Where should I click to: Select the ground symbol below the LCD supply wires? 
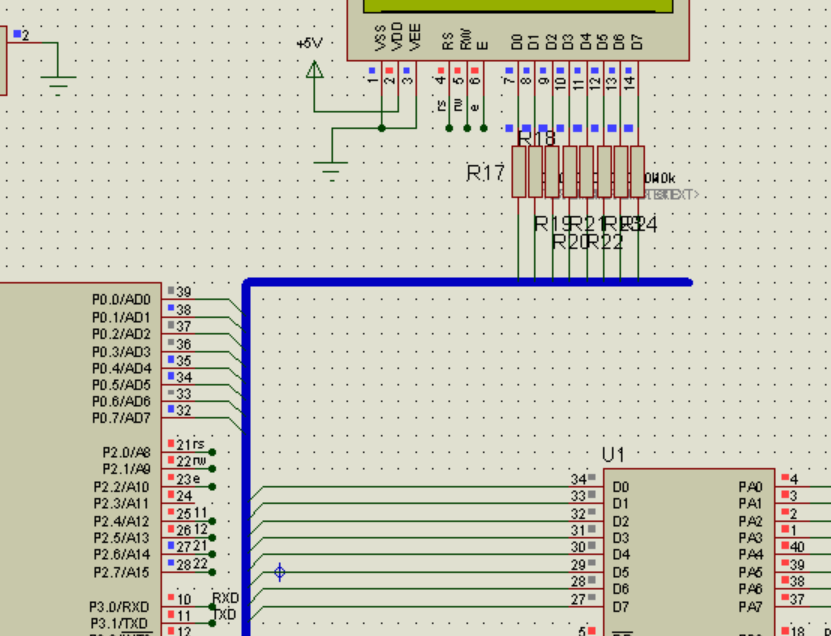[x=331, y=171]
